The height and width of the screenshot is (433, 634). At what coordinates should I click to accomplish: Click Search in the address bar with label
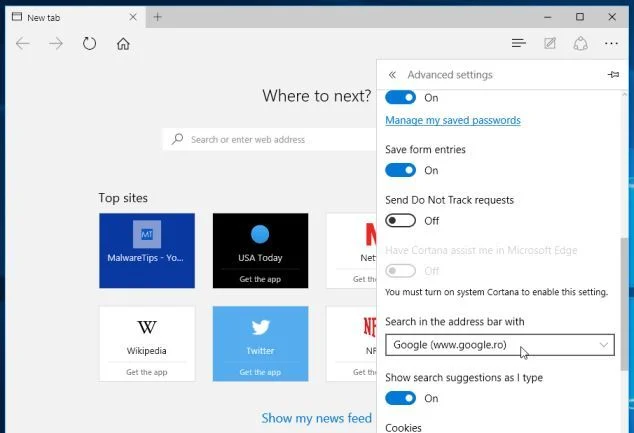click(x=454, y=321)
